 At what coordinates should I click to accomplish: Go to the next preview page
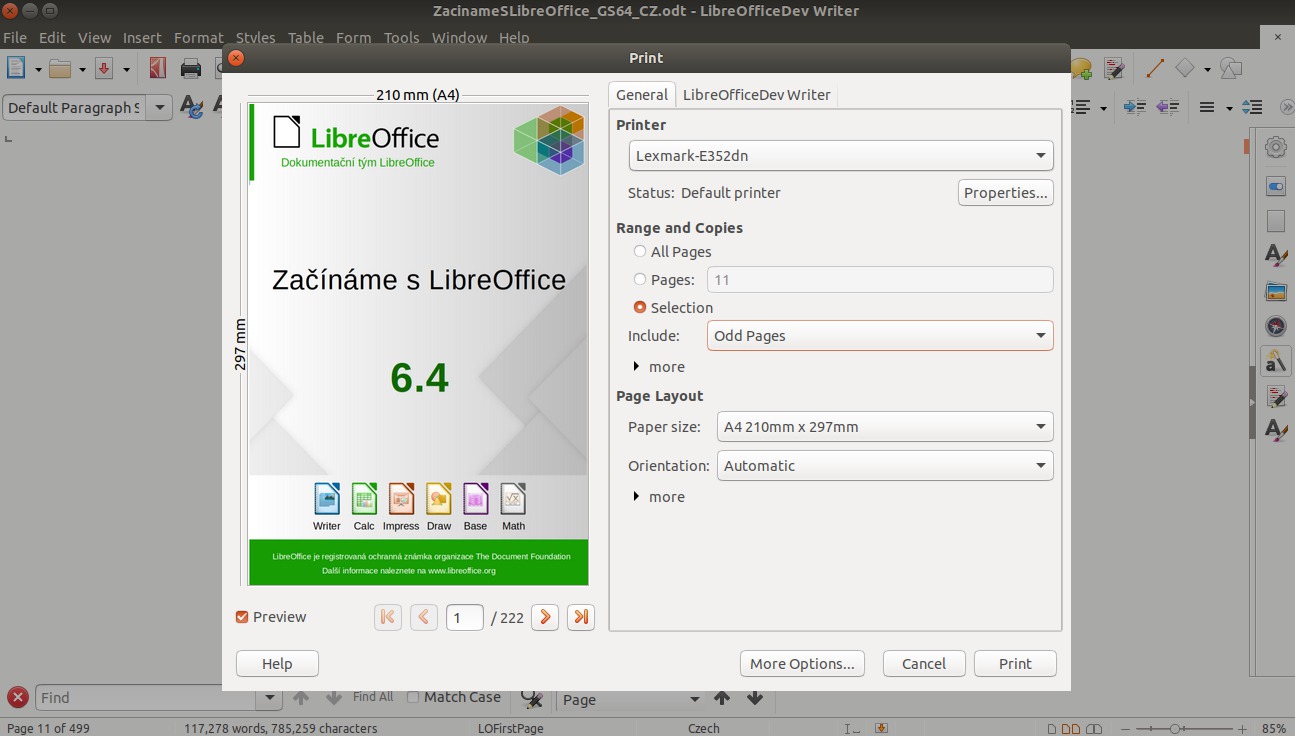tap(545, 617)
